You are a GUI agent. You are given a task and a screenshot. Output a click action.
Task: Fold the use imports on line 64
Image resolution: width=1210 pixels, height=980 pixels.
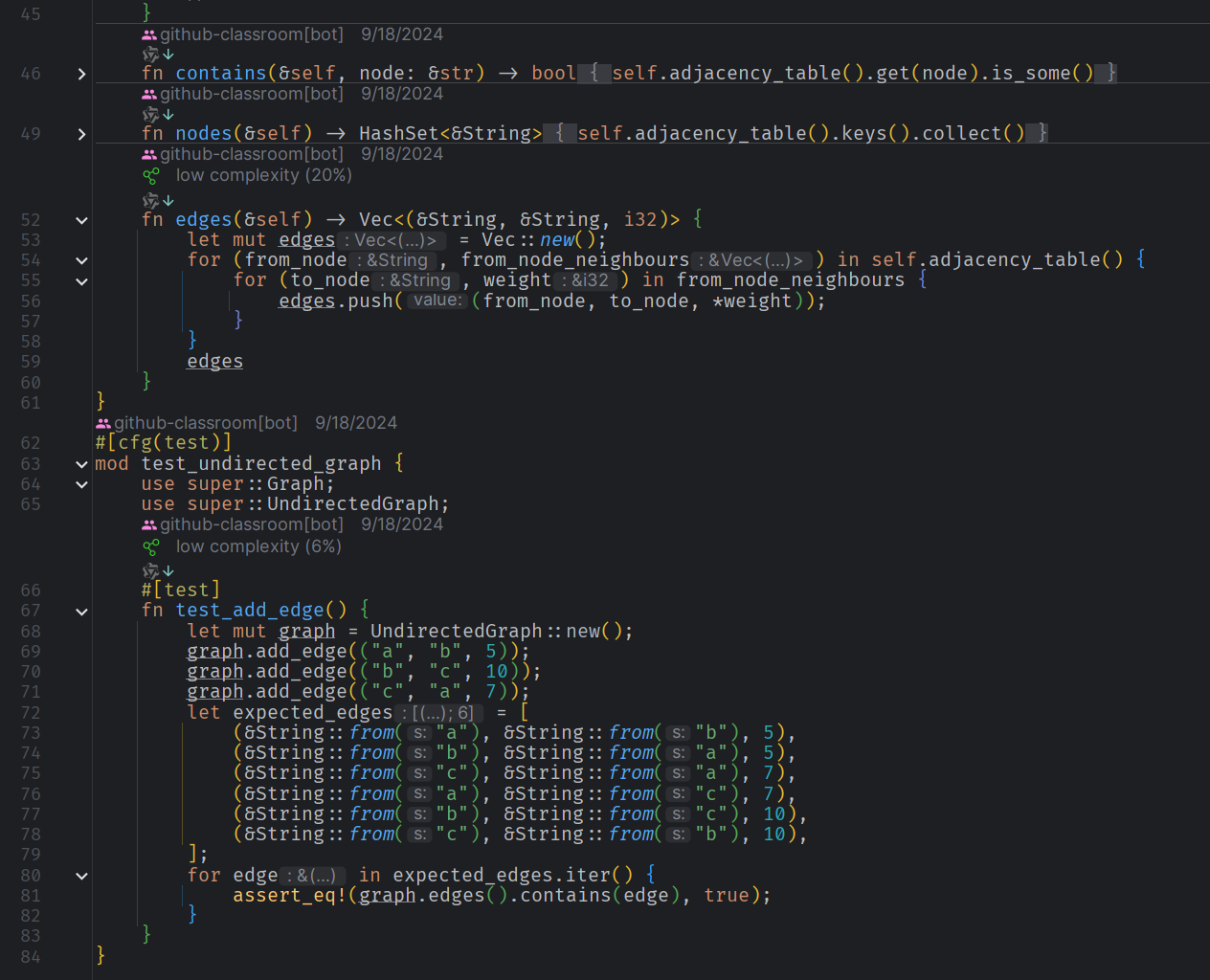81,484
